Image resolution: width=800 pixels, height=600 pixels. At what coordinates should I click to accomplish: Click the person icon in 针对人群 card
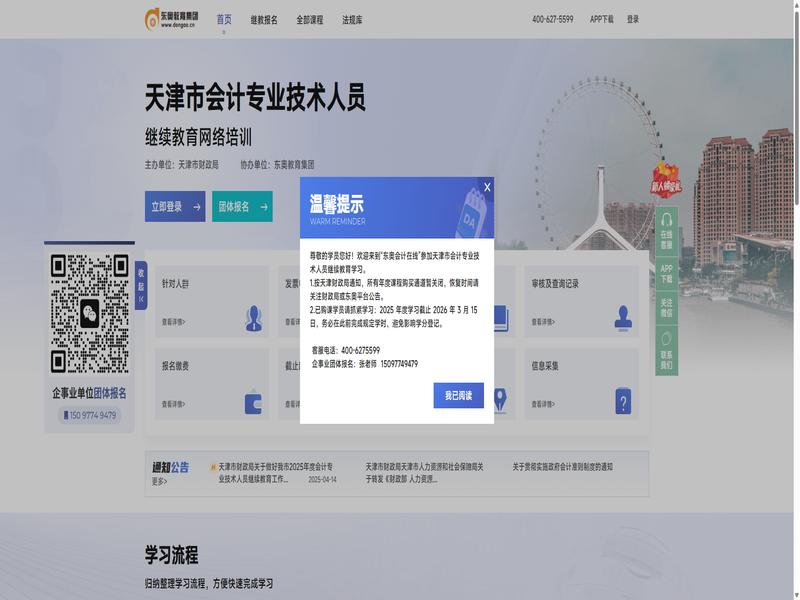254,318
